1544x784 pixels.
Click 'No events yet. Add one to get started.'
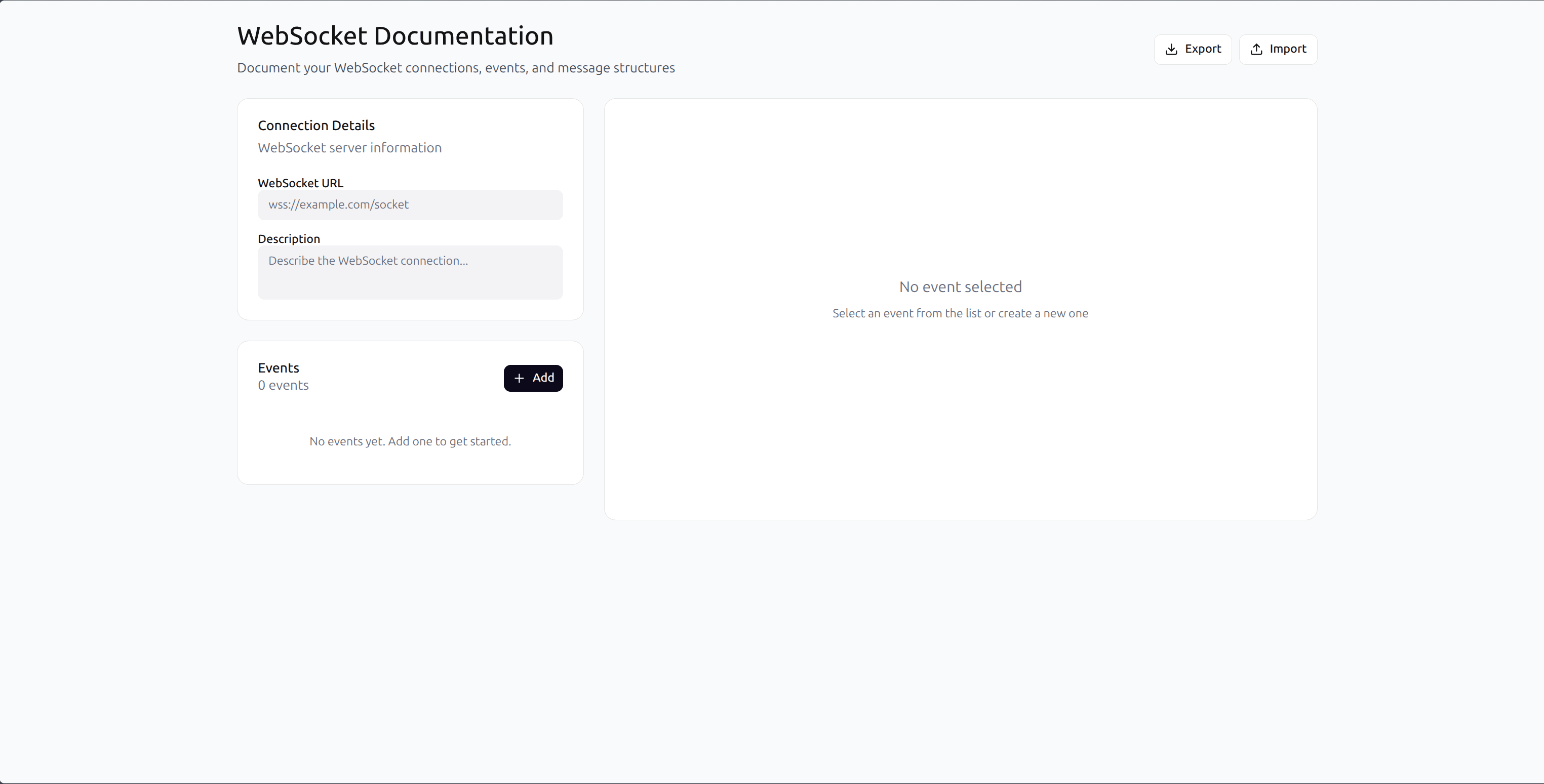410,441
